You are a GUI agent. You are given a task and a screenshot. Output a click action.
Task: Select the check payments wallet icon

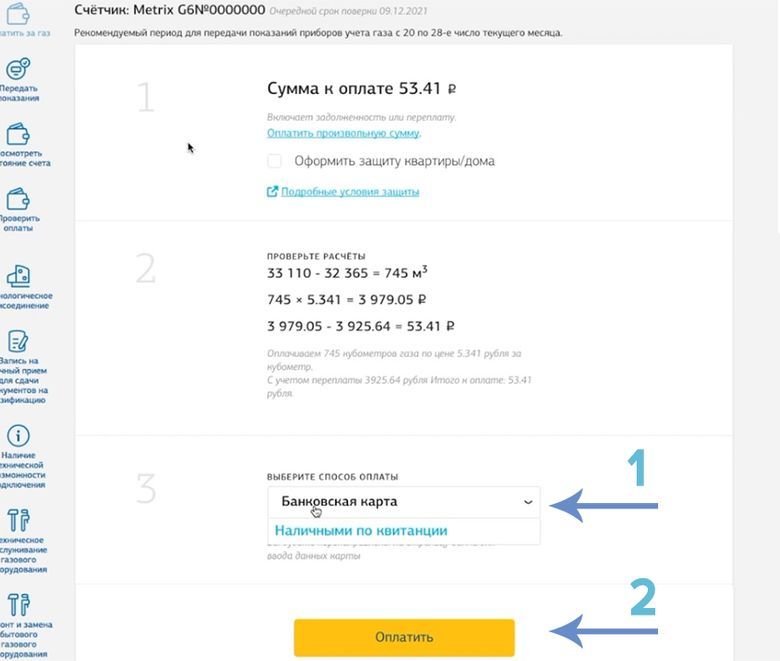click(18, 199)
